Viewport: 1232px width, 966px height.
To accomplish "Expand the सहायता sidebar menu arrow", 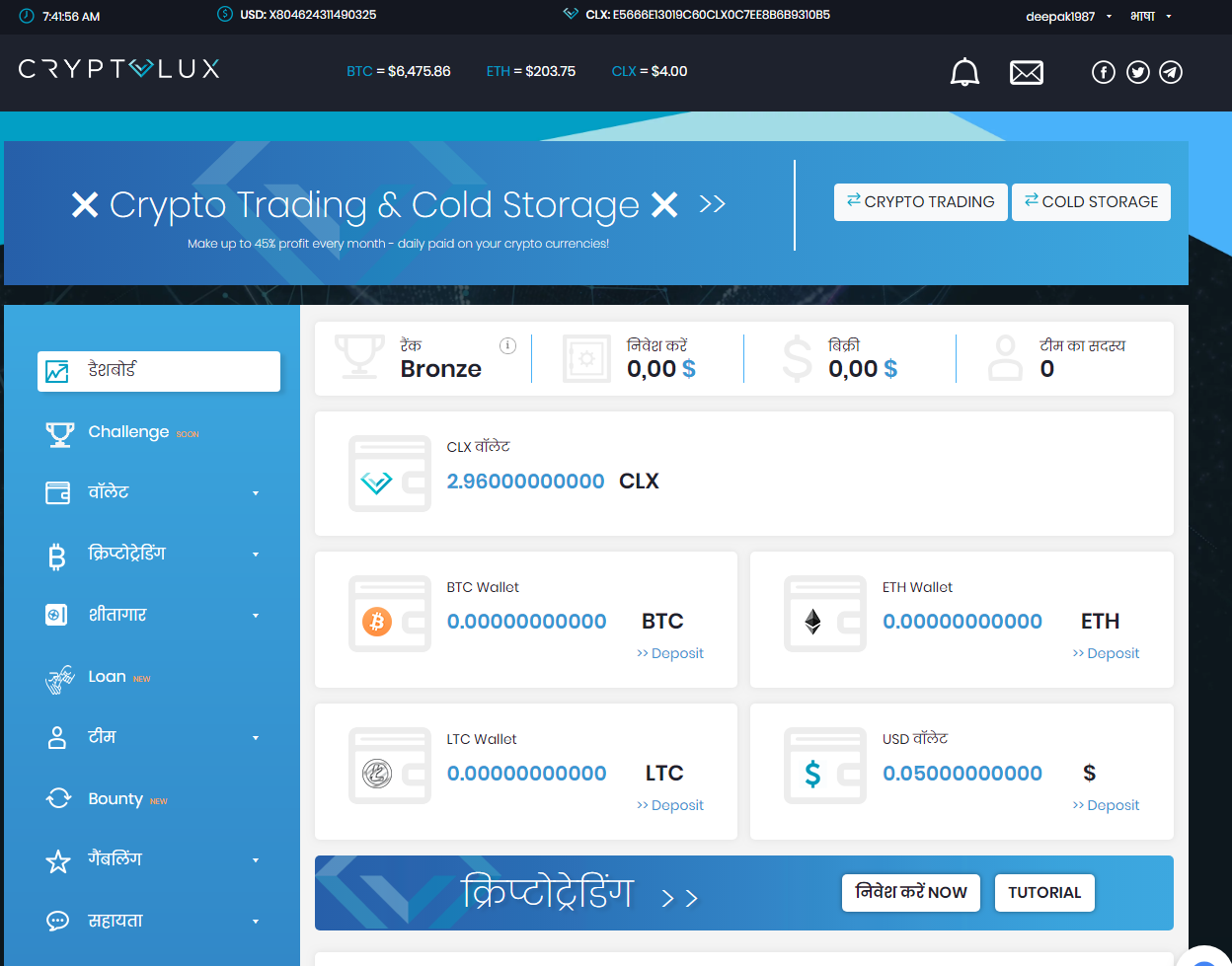I will 256,922.
